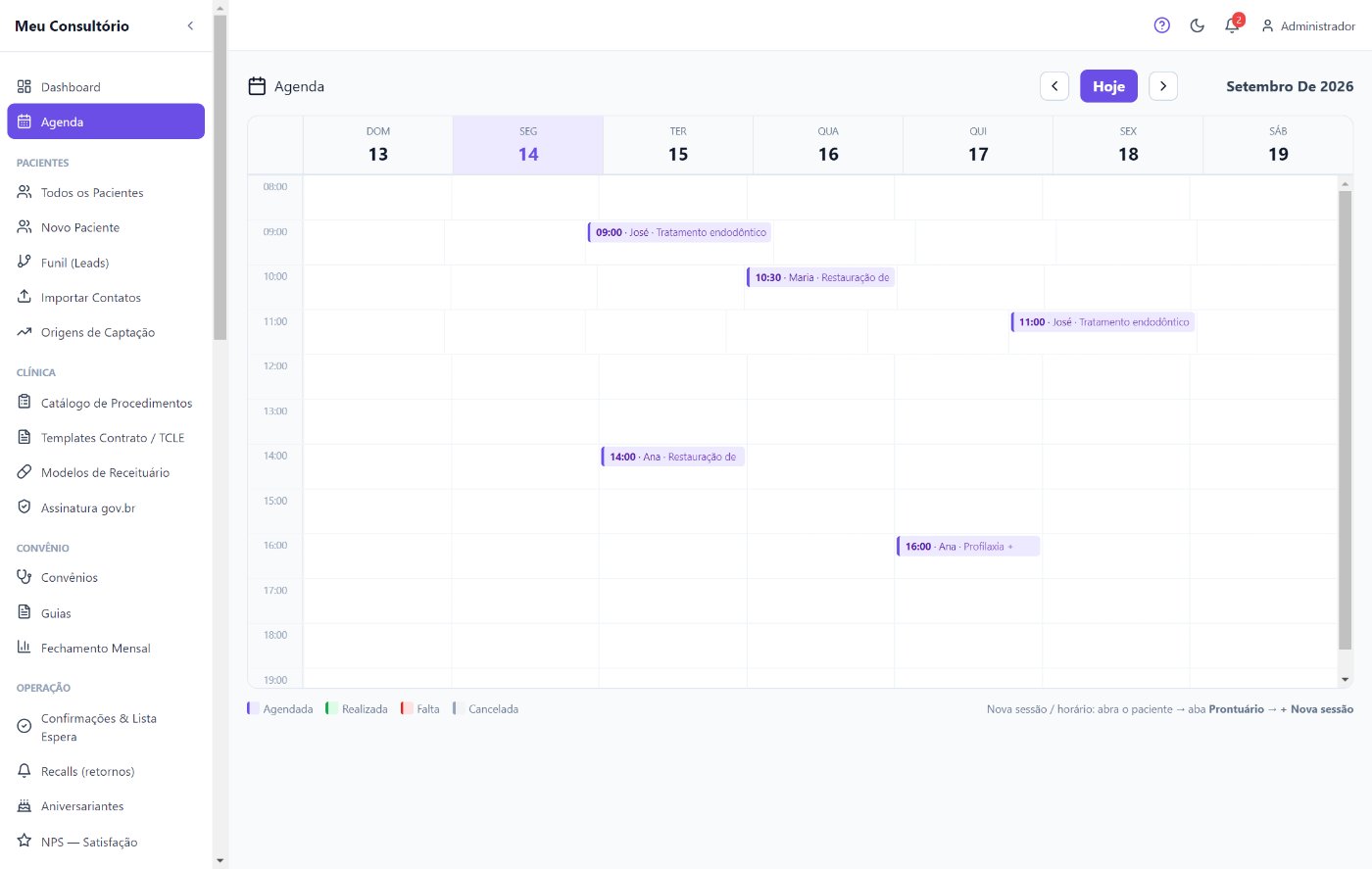
Task: Select the SÁB 19 day header
Action: (x=1278, y=145)
